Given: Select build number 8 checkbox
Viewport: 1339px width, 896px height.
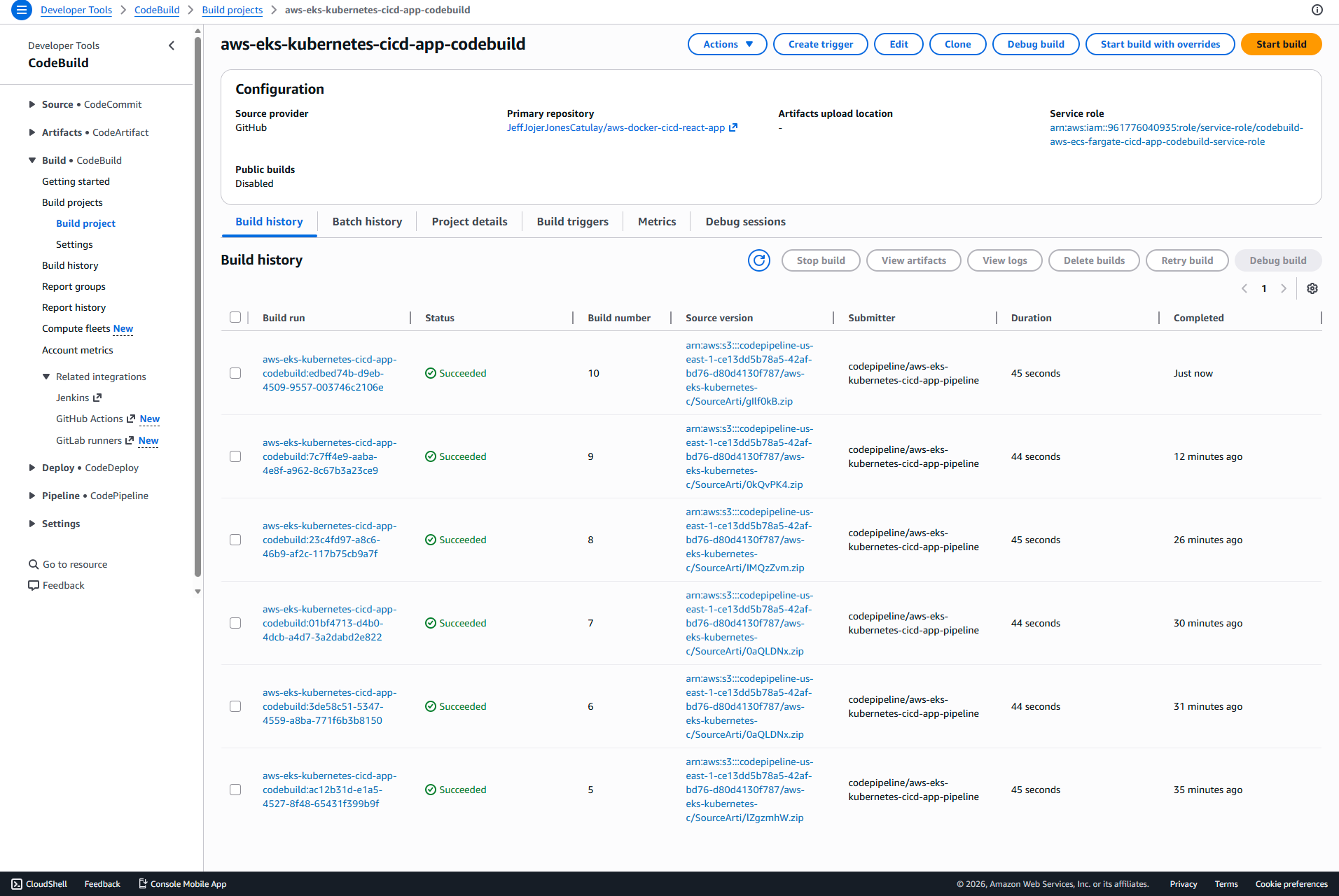Looking at the screenshot, I should pyautogui.click(x=235, y=540).
